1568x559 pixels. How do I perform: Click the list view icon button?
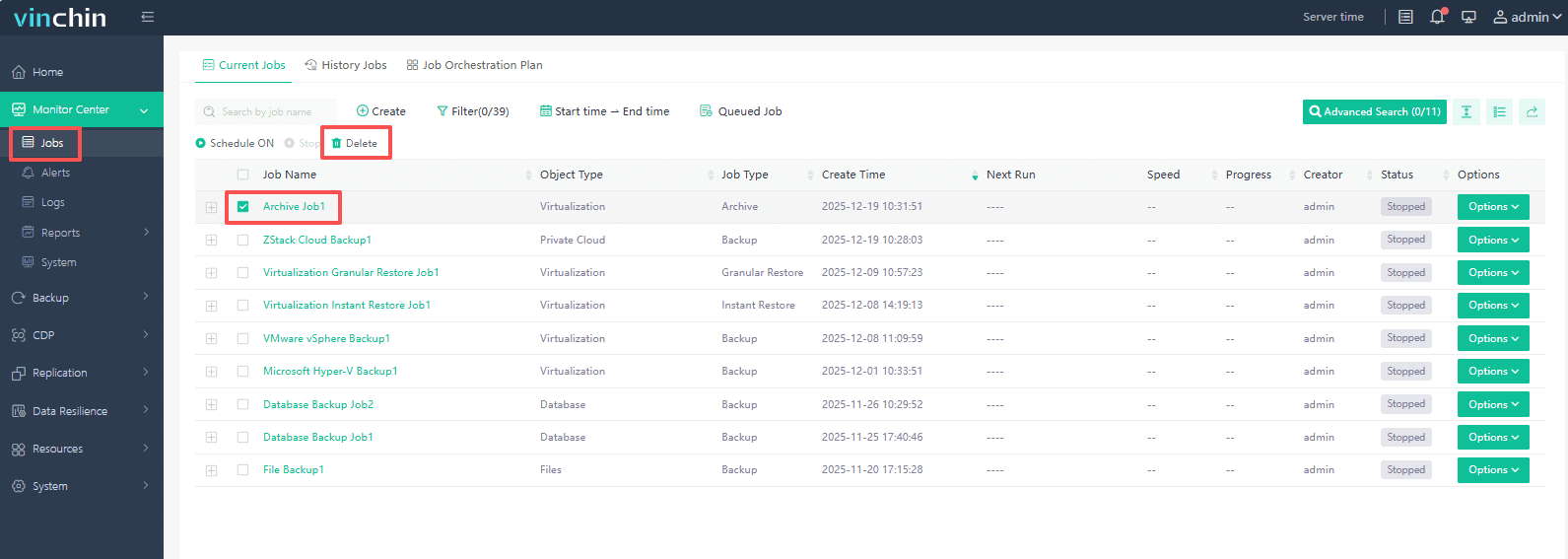[1499, 111]
